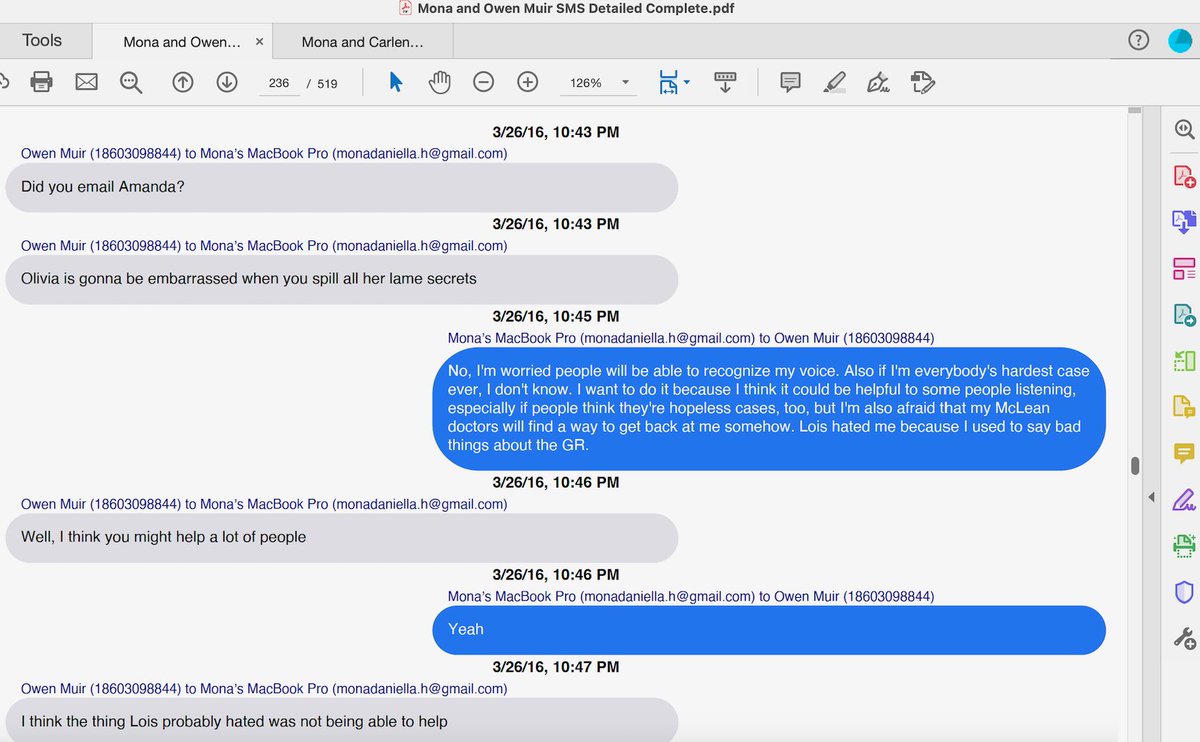Go to next page arrow
Screen dimensions: 1200x742
(227, 82)
